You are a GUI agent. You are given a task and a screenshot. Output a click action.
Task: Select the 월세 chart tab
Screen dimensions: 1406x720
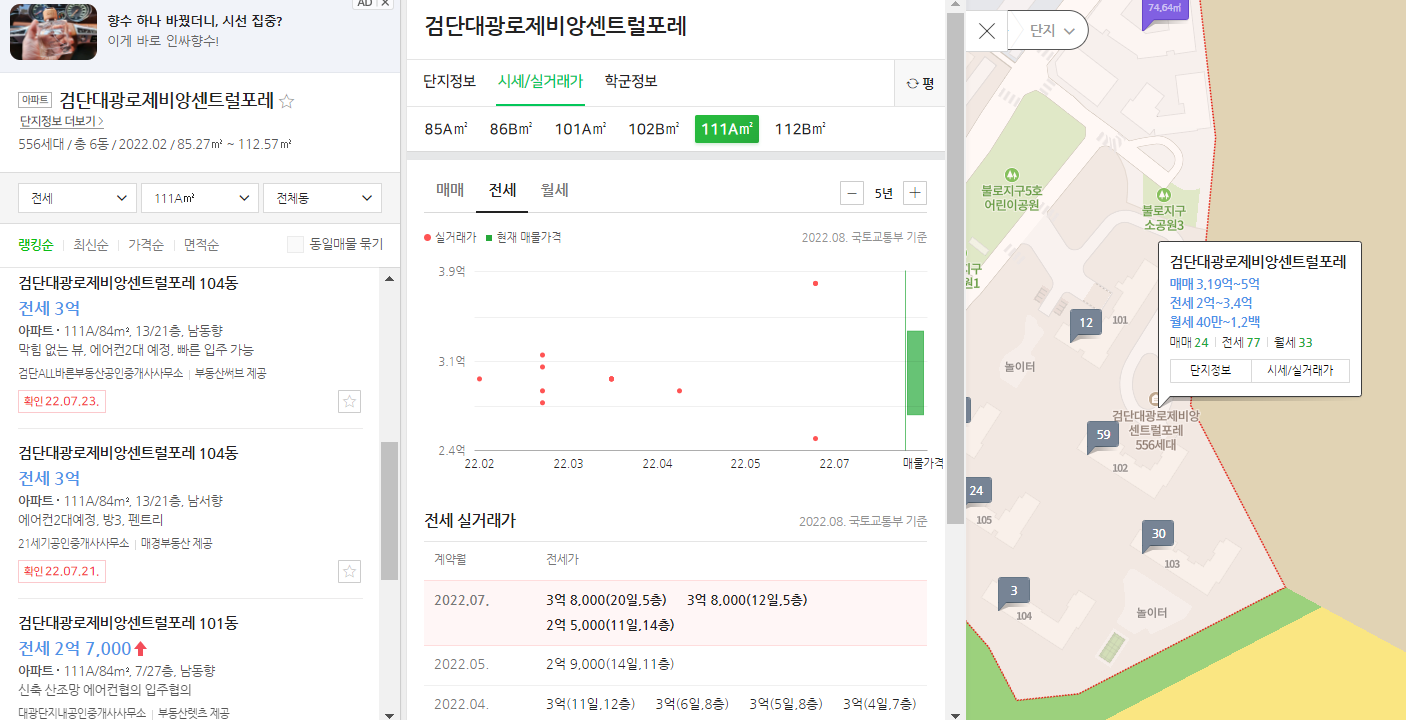coord(554,190)
